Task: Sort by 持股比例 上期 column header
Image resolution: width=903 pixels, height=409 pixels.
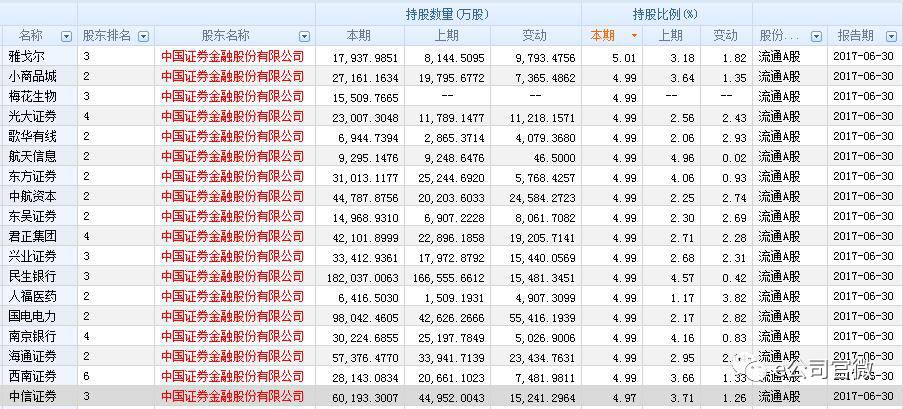Action: coord(670,36)
